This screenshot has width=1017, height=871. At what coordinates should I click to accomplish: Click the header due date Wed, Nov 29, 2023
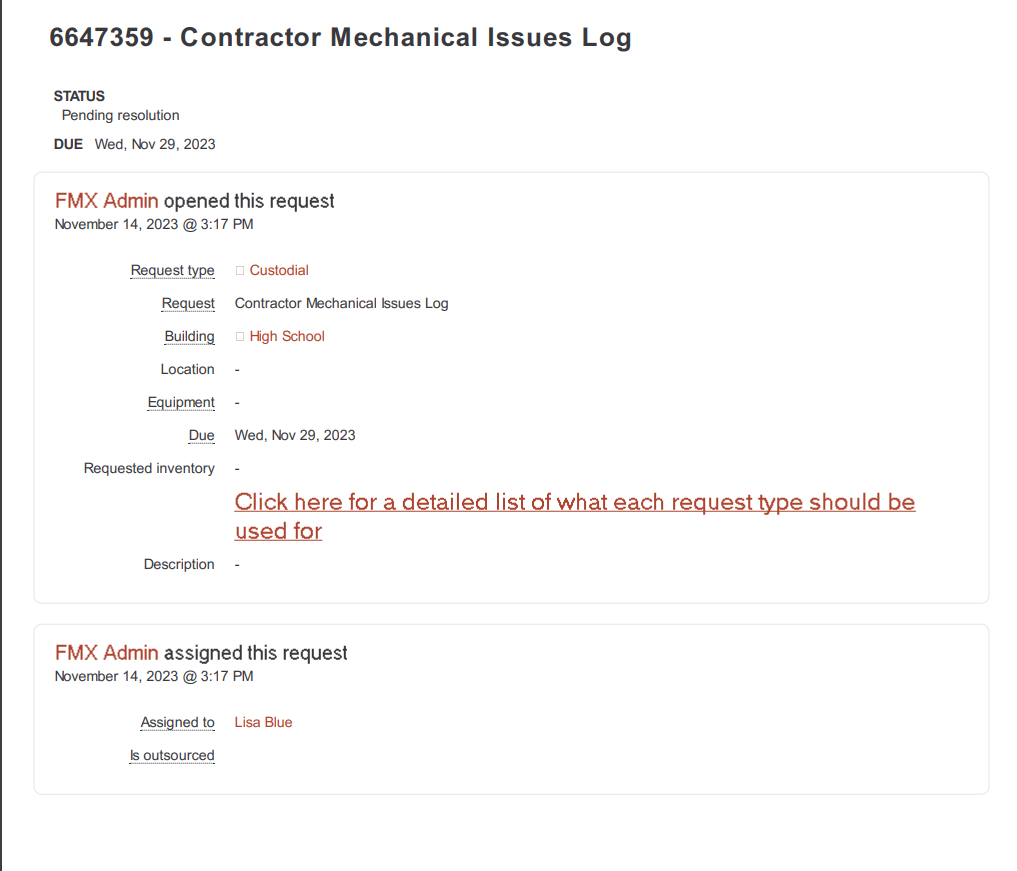[155, 144]
